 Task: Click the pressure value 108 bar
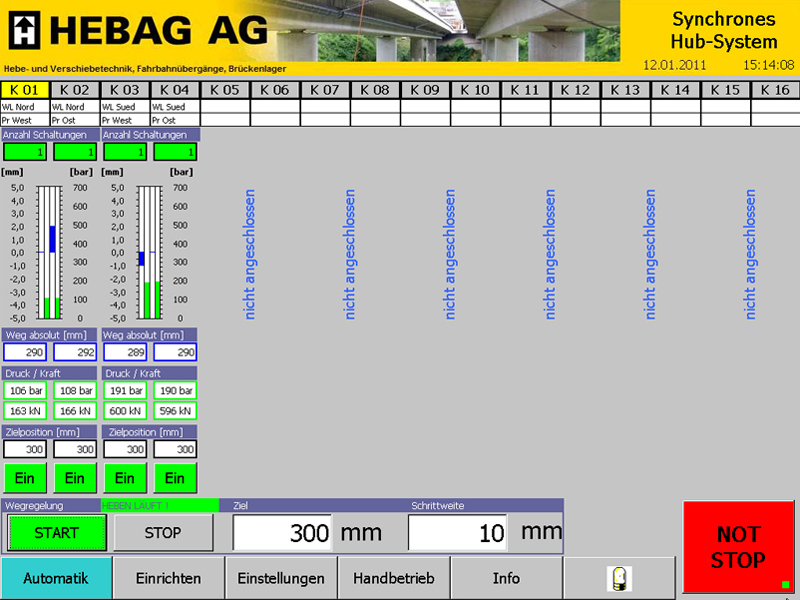(75, 391)
